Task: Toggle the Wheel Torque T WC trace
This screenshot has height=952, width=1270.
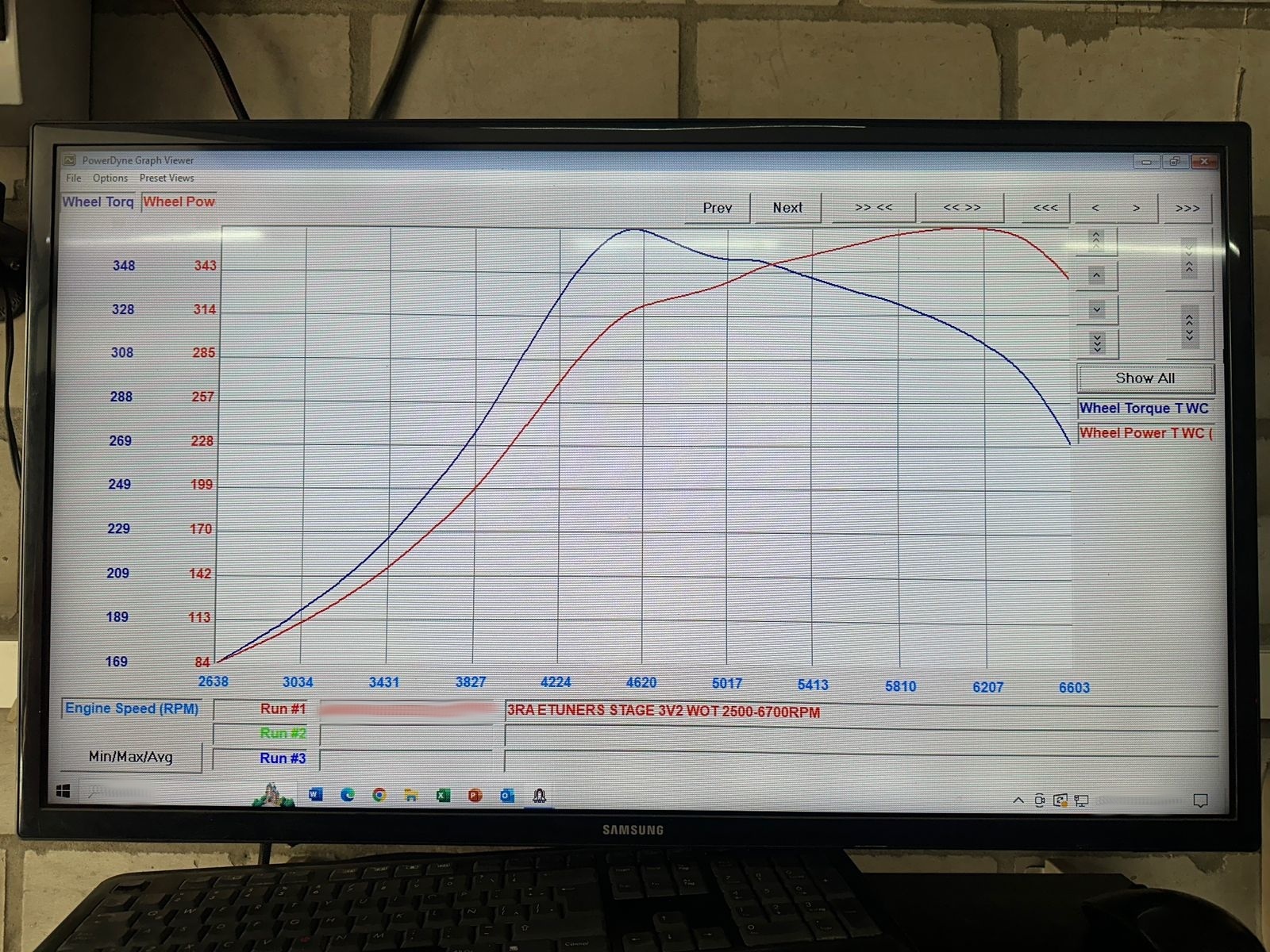Action: [1144, 409]
